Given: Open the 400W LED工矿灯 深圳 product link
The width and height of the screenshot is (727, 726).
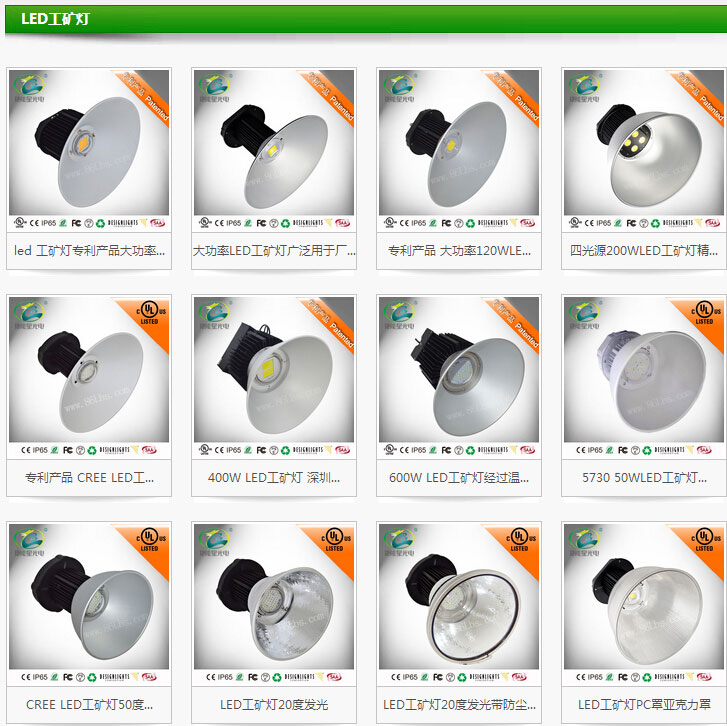Looking at the screenshot, I should click(274, 478).
